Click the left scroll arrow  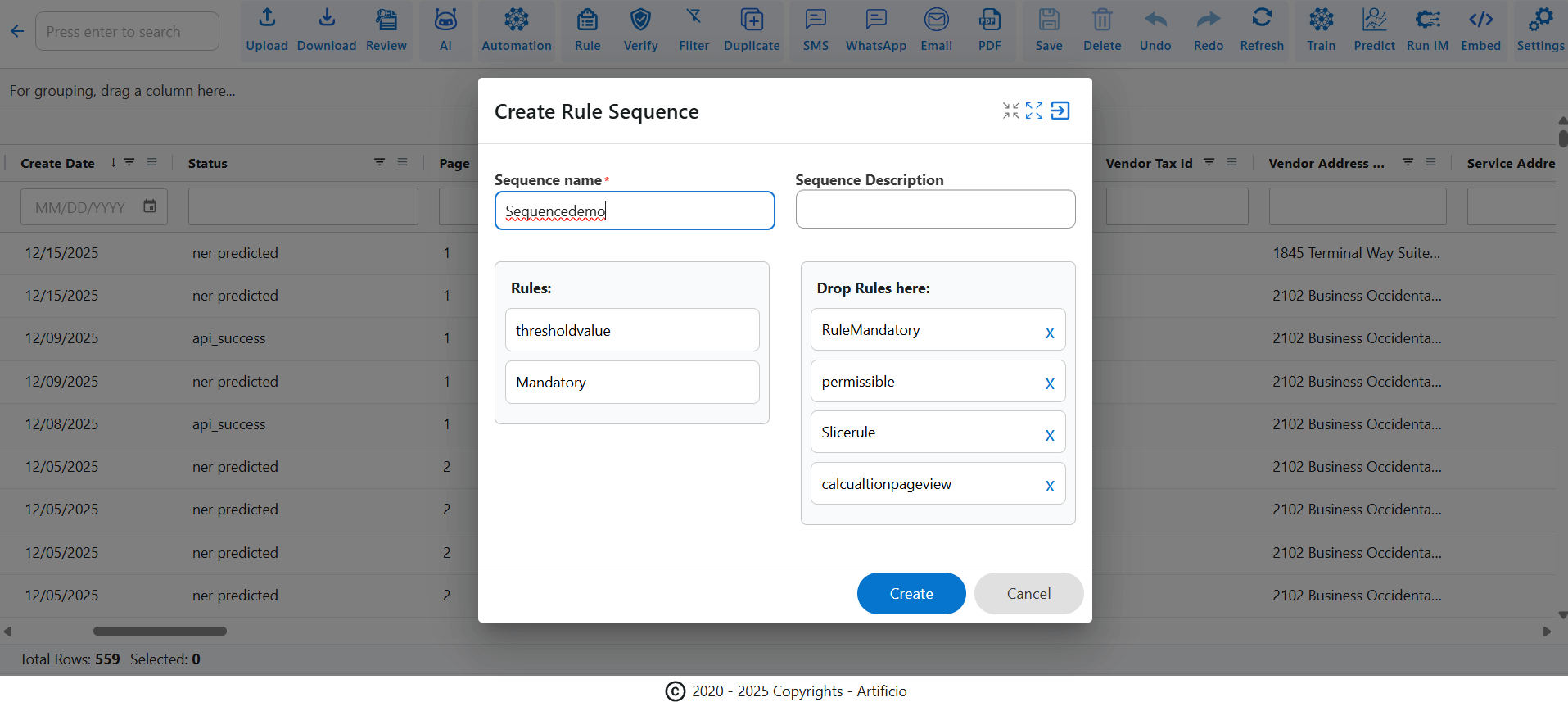[7, 631]
